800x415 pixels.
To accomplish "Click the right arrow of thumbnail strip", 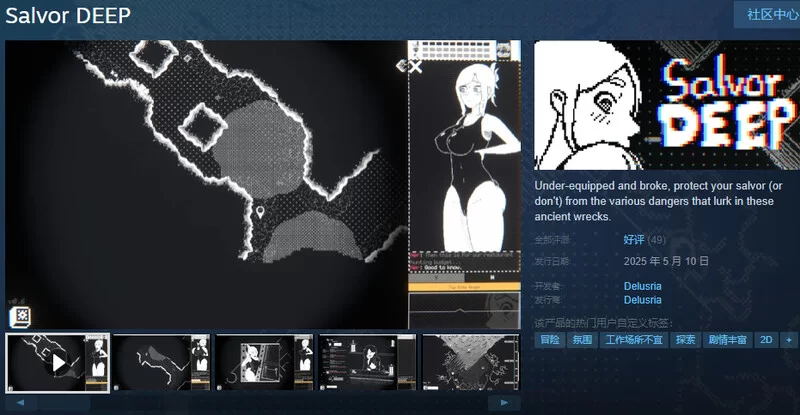I will (504, 403).
